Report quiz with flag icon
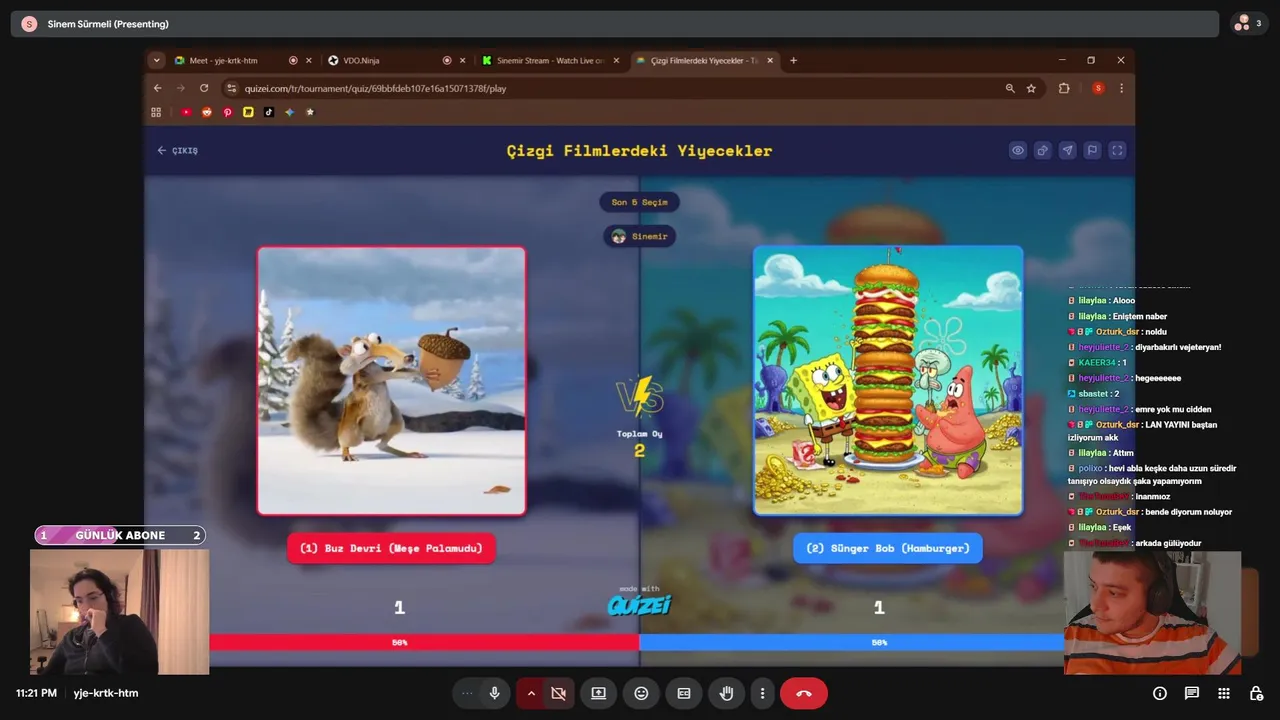This screenshot has width=1280, height=720. [x=1093, y=150]
